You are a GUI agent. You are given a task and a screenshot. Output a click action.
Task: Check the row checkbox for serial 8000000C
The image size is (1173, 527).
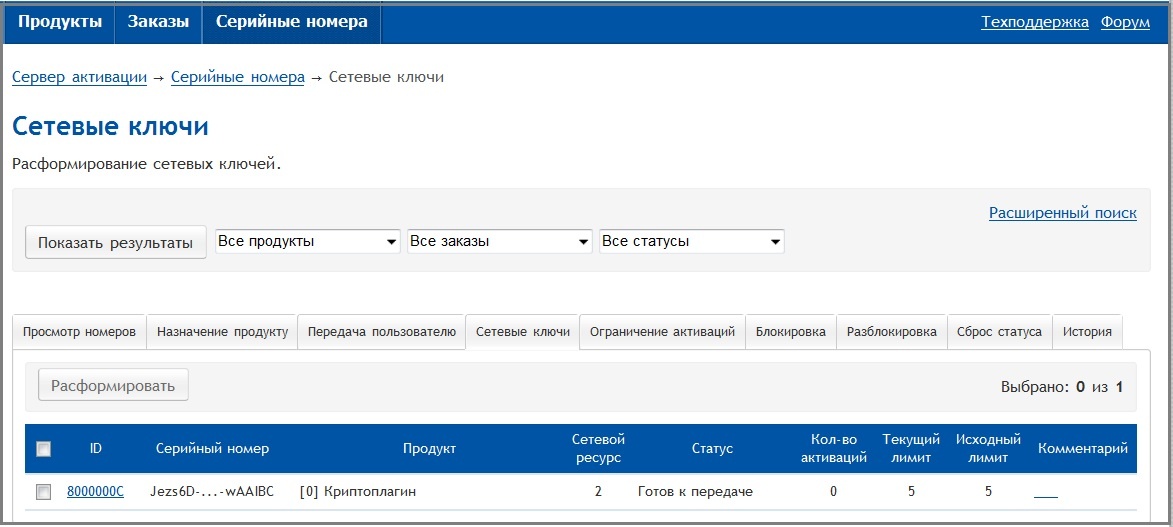click(43, 492)
